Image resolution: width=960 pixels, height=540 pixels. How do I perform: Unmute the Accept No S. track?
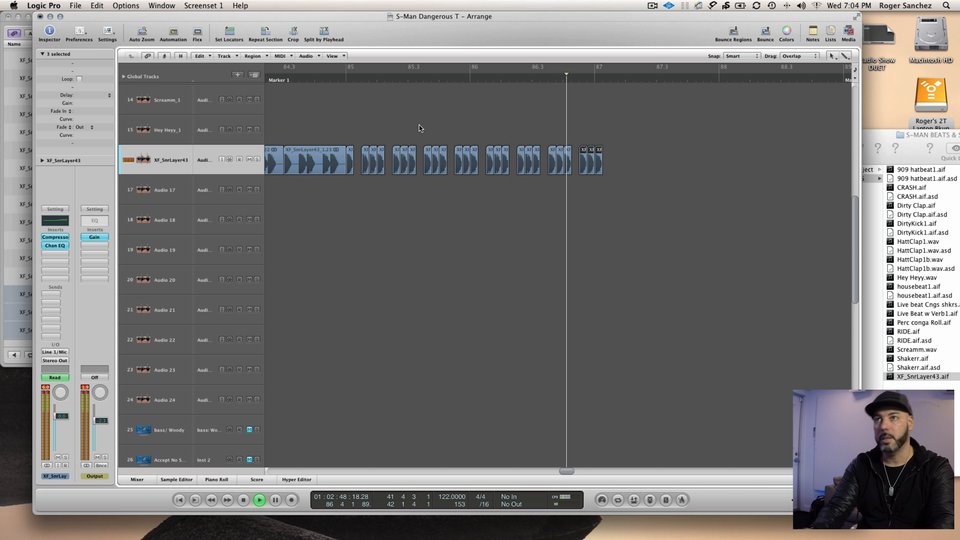249,460
